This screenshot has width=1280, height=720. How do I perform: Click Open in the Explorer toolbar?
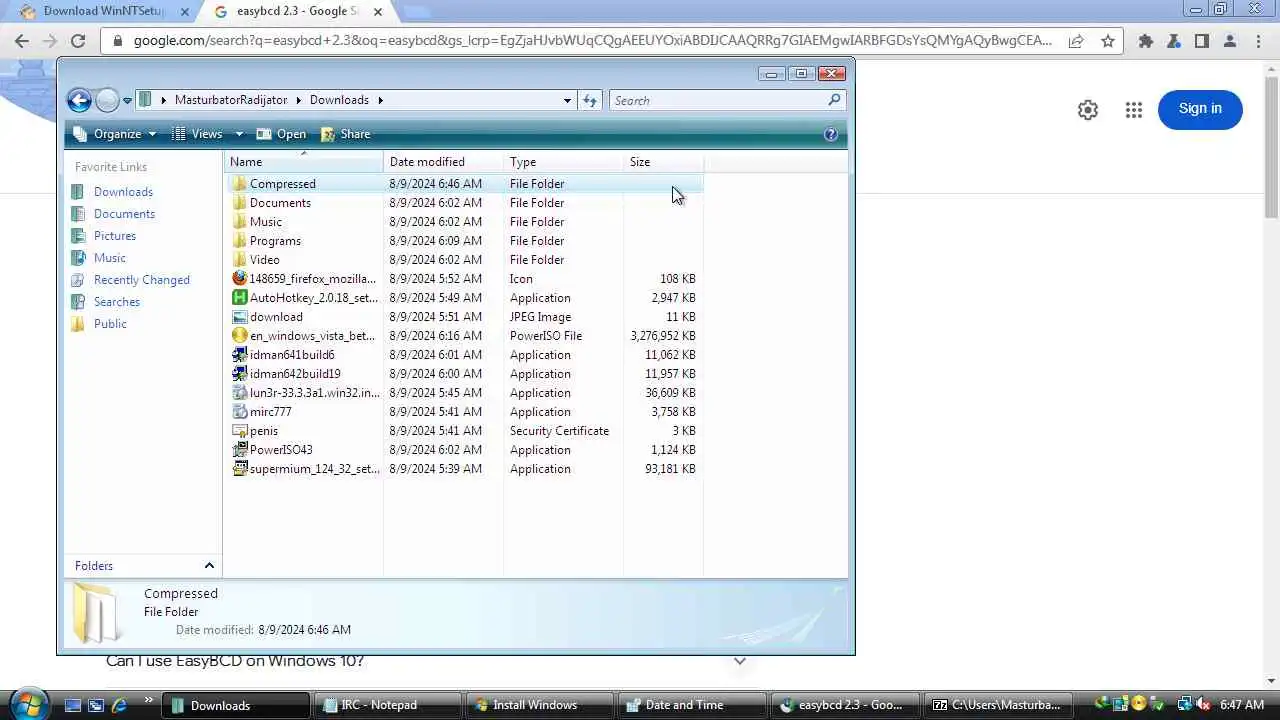tap(281, 134)
